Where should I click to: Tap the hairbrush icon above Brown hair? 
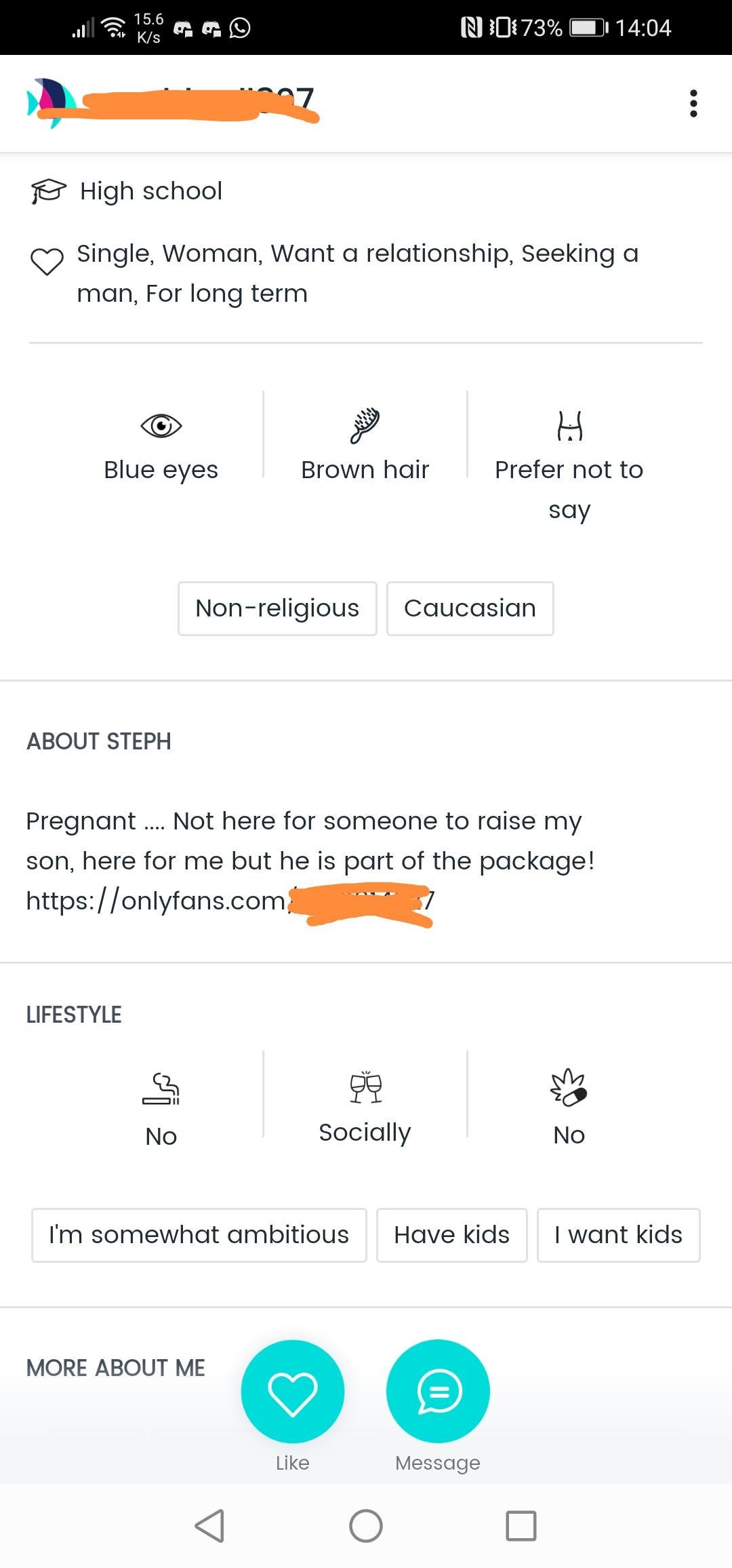(365, 426)
